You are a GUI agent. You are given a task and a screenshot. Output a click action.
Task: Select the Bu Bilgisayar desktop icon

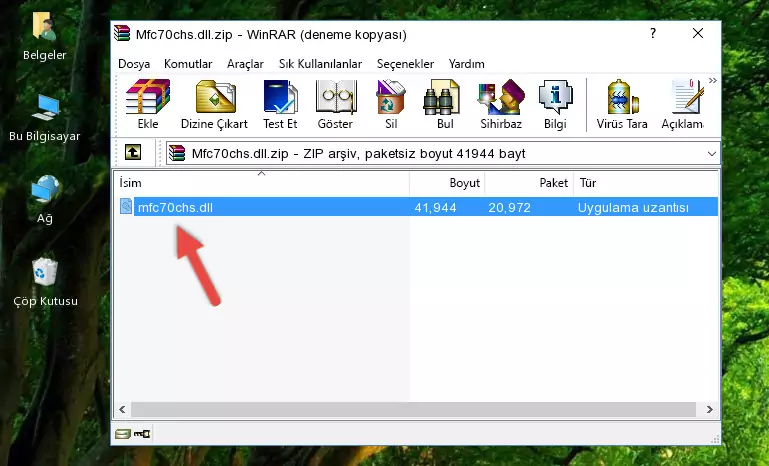44,118
